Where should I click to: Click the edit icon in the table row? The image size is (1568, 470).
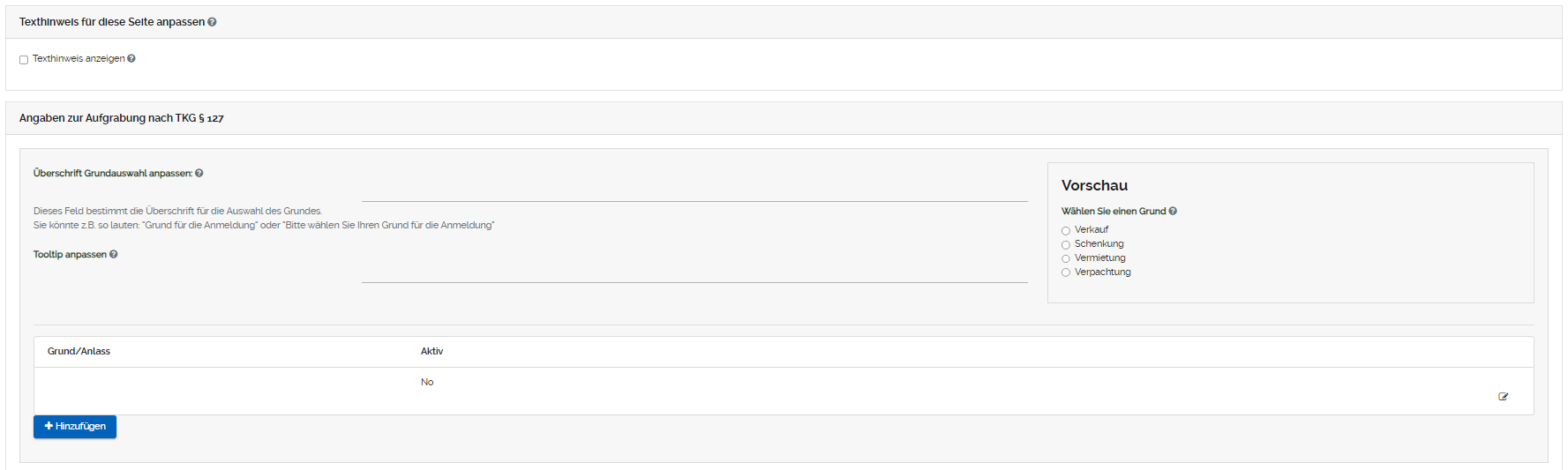[x=1503, y=397]
